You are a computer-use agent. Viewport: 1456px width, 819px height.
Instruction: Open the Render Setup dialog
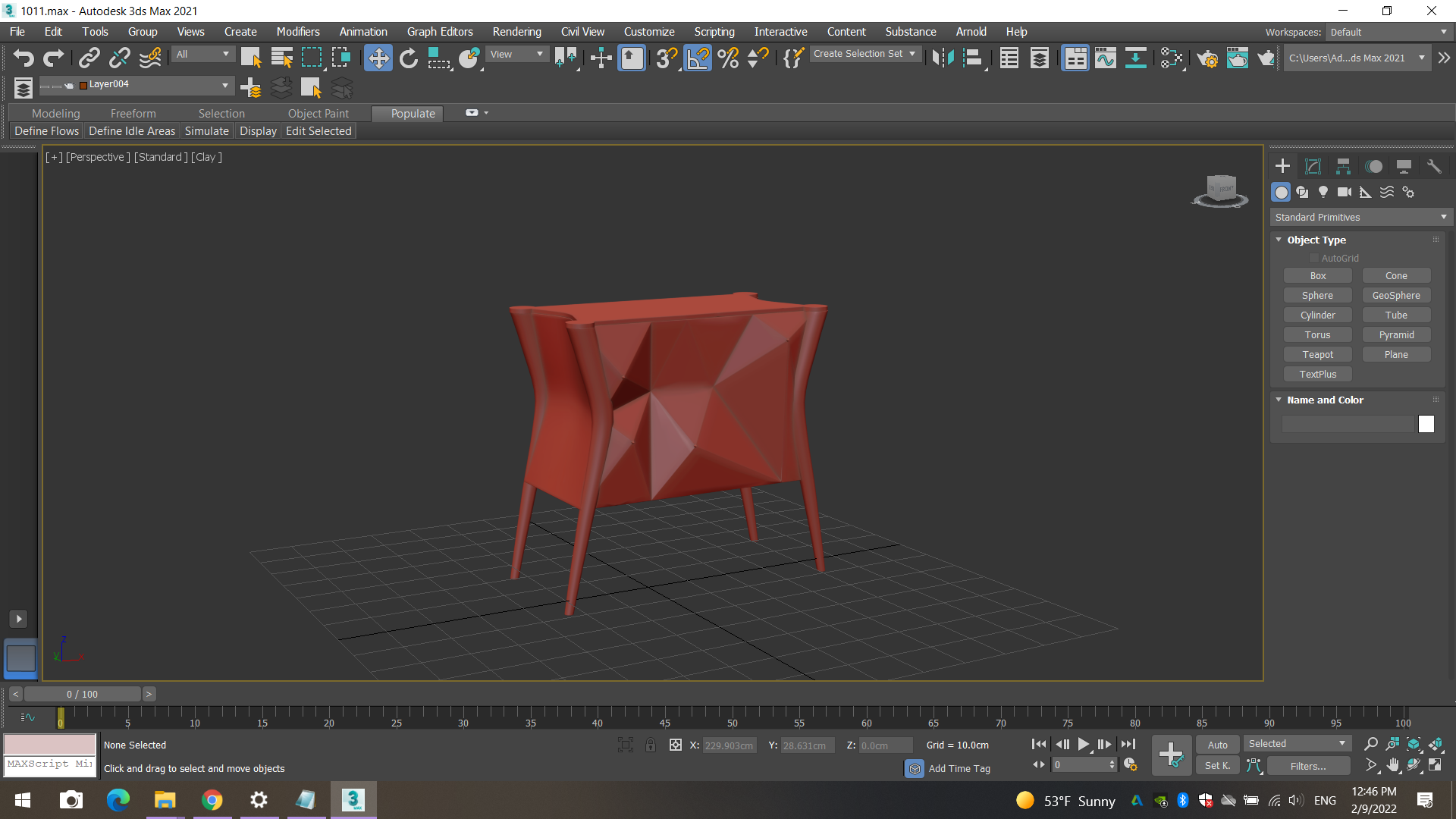pyautogui.click(x=1207, y=58)
